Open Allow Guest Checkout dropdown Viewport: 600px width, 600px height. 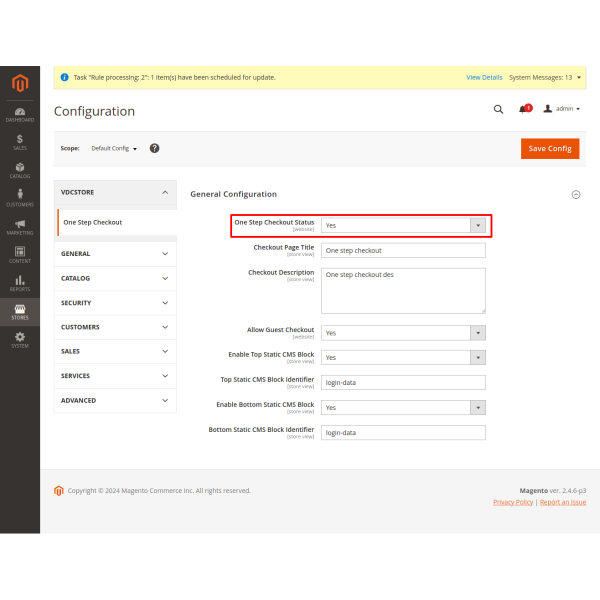pos(403,333)
